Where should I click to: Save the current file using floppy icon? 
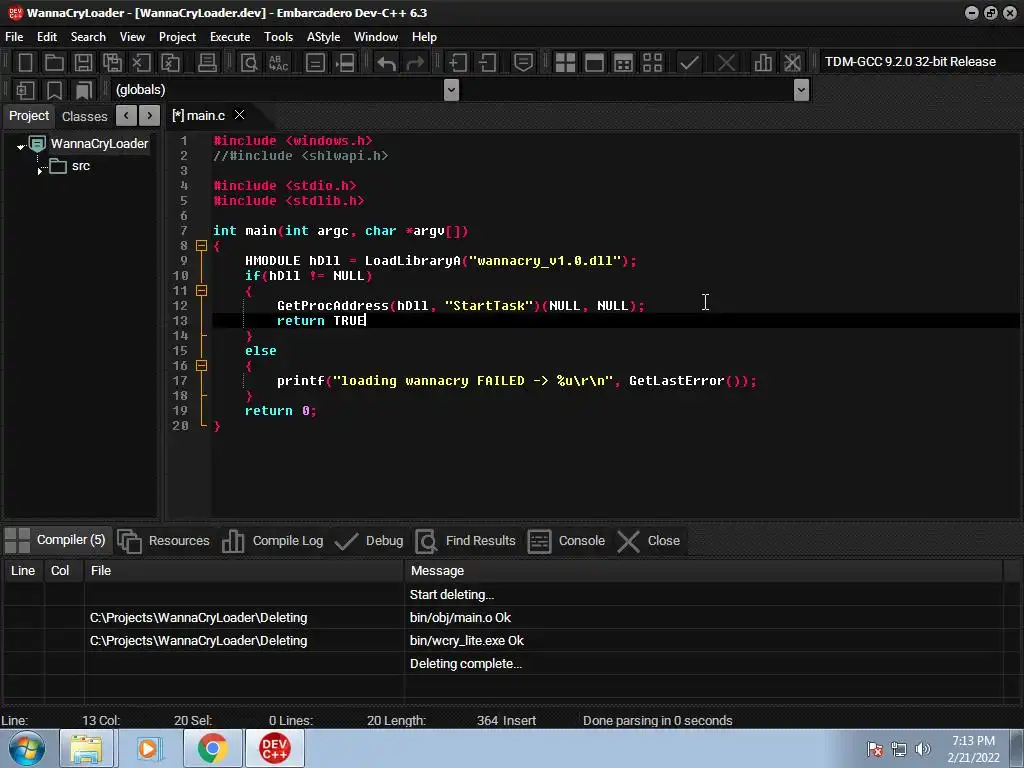pyautogui.click(x=83, y=62)
